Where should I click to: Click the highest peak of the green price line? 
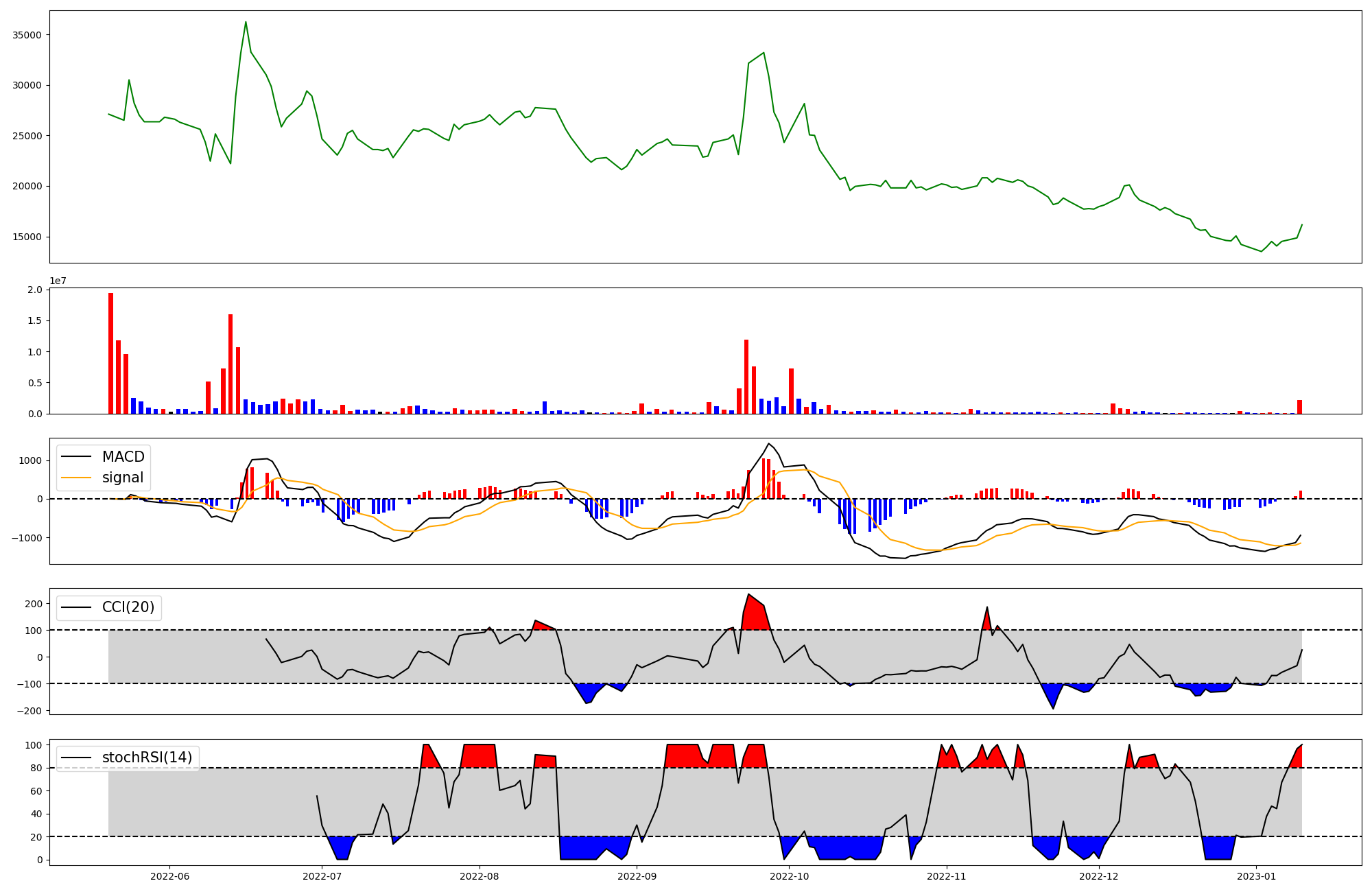tap(246, 23)
